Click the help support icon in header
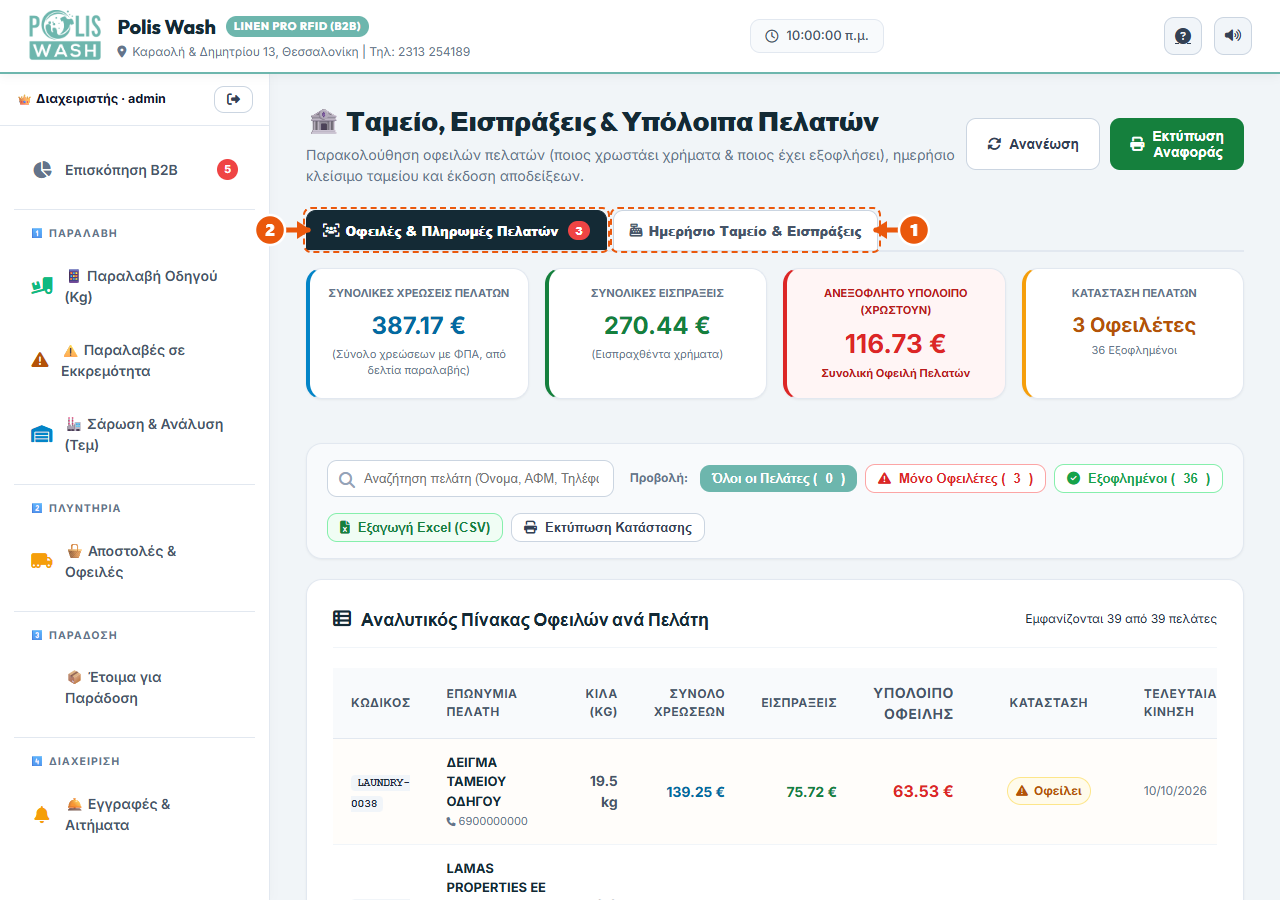Viewport: 1280px width, 900px height. [1183, 36]
